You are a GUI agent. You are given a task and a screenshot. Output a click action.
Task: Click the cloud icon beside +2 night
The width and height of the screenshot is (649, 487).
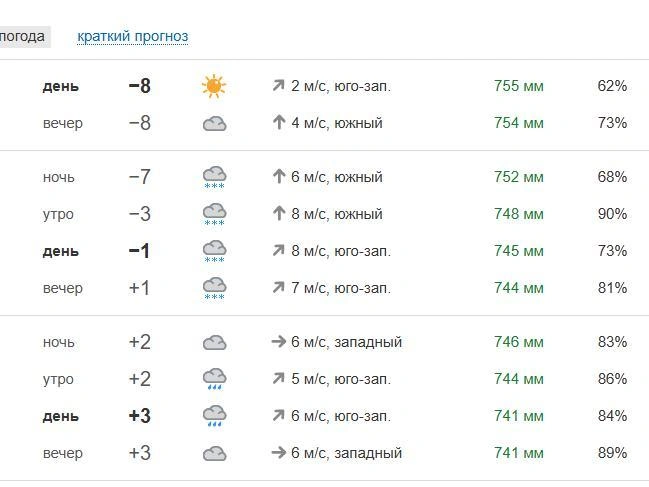point(214,343)
